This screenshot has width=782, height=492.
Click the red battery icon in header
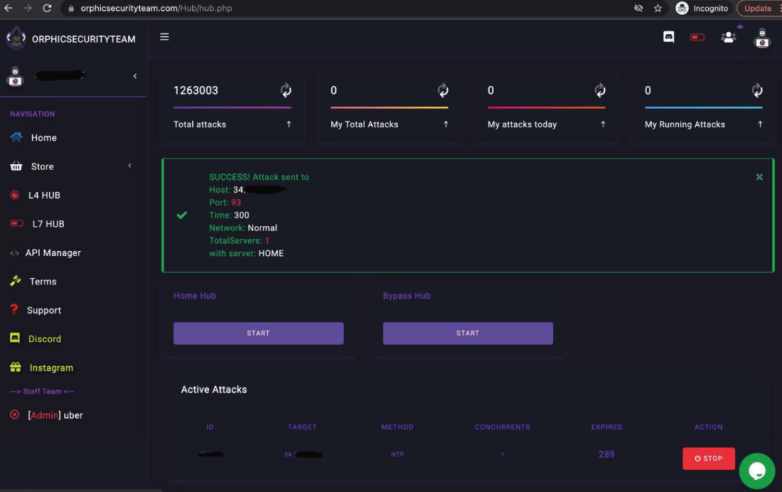click(x=697, y=37)
